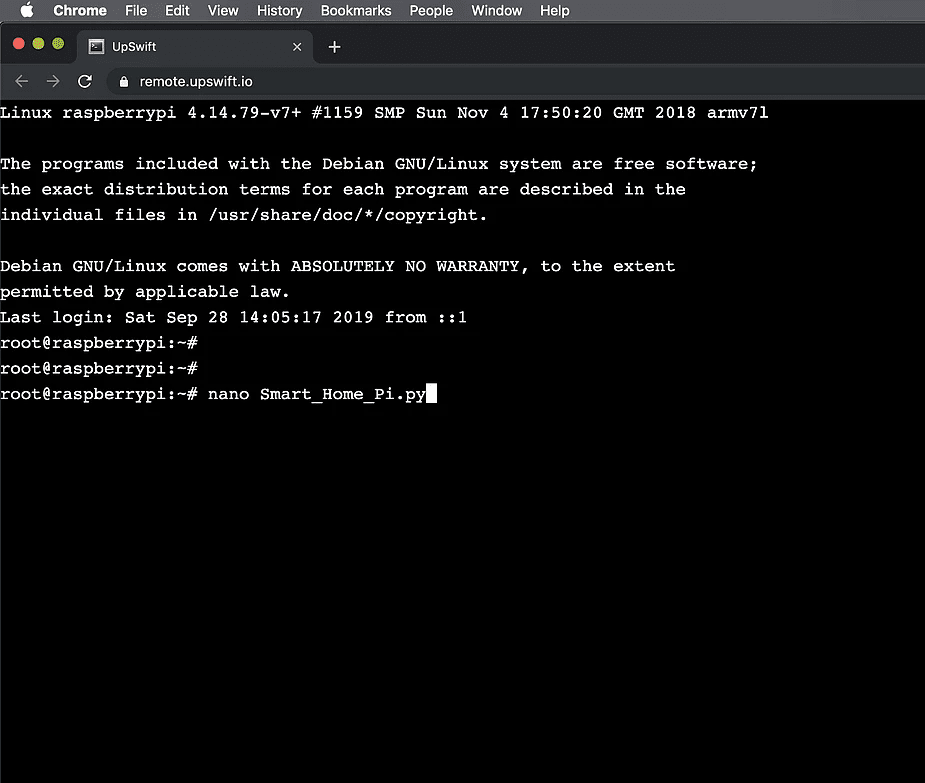Open the History menu

click(279, 11)
